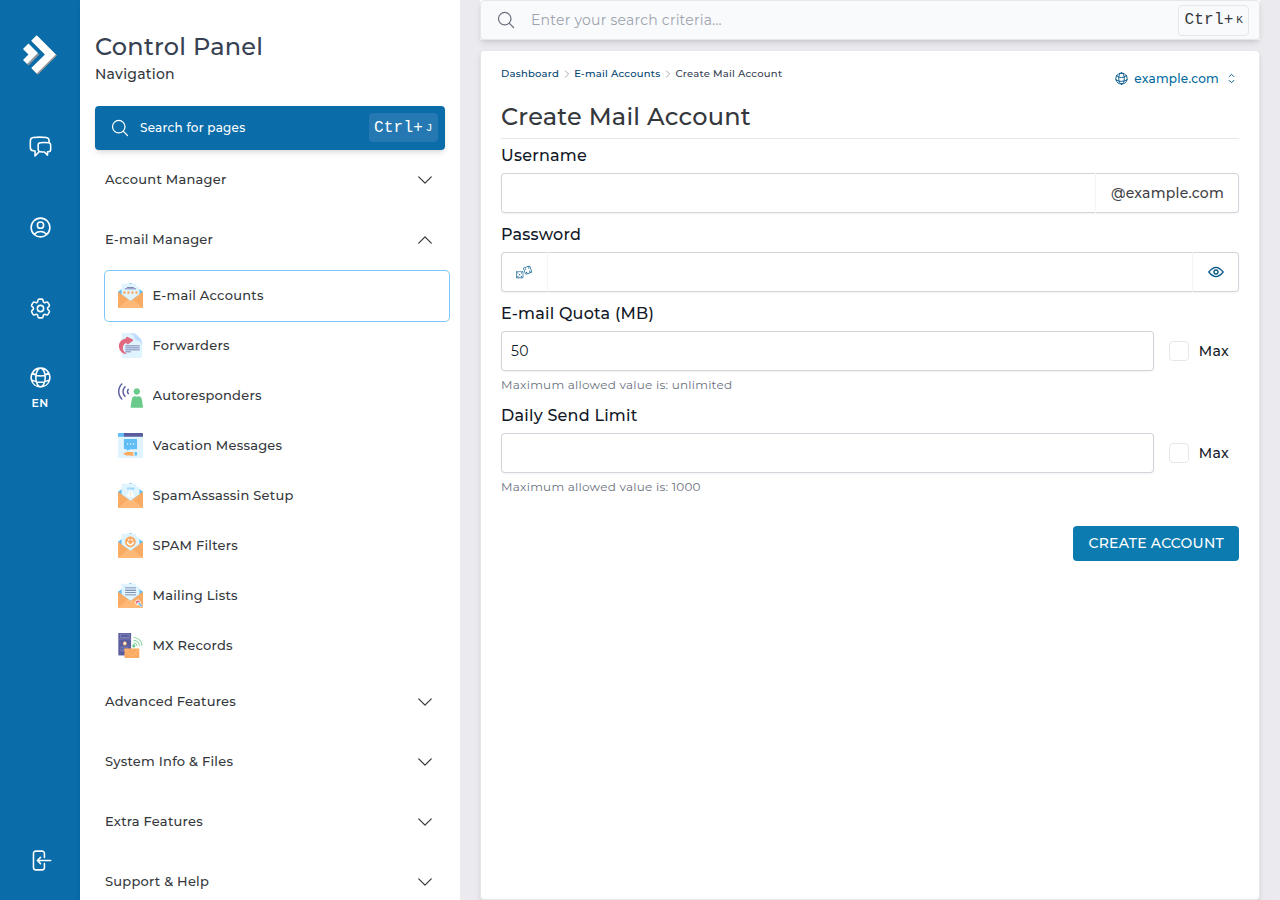Click the MX Records icon
Screen dimensions: 1280x900
click(130, 645)
